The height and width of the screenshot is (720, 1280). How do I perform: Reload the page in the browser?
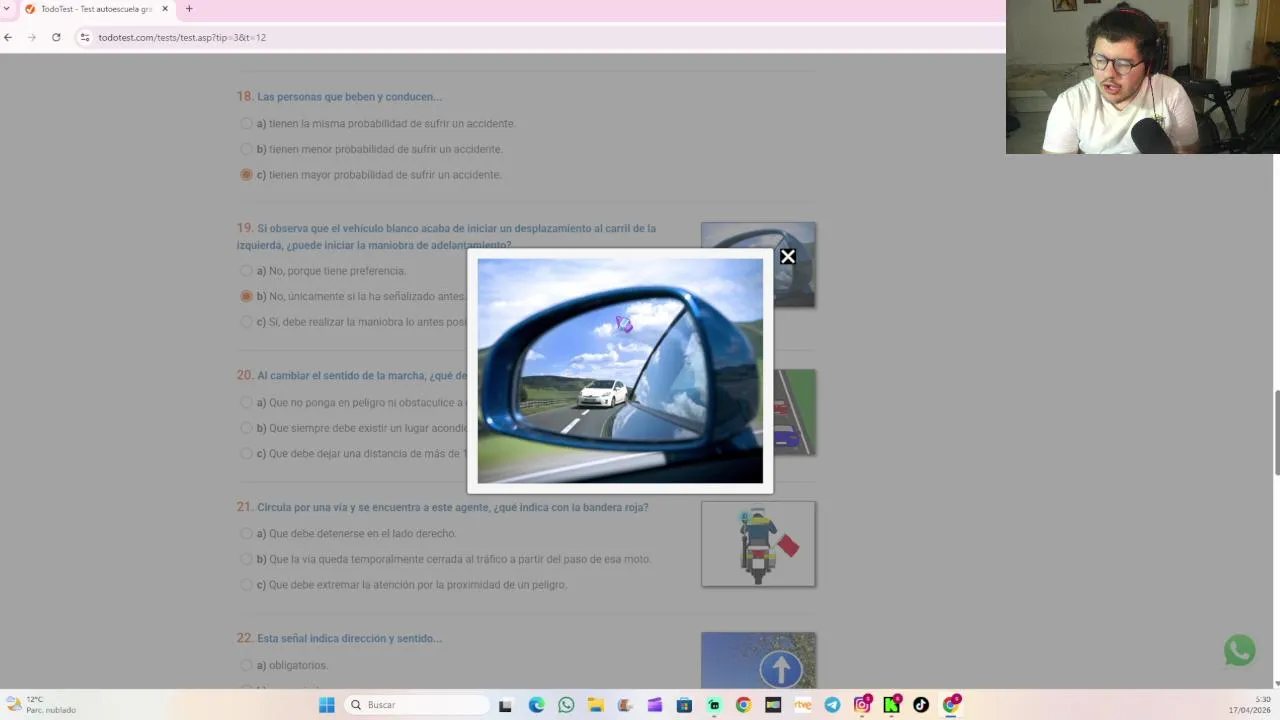[x=56, y=37]
